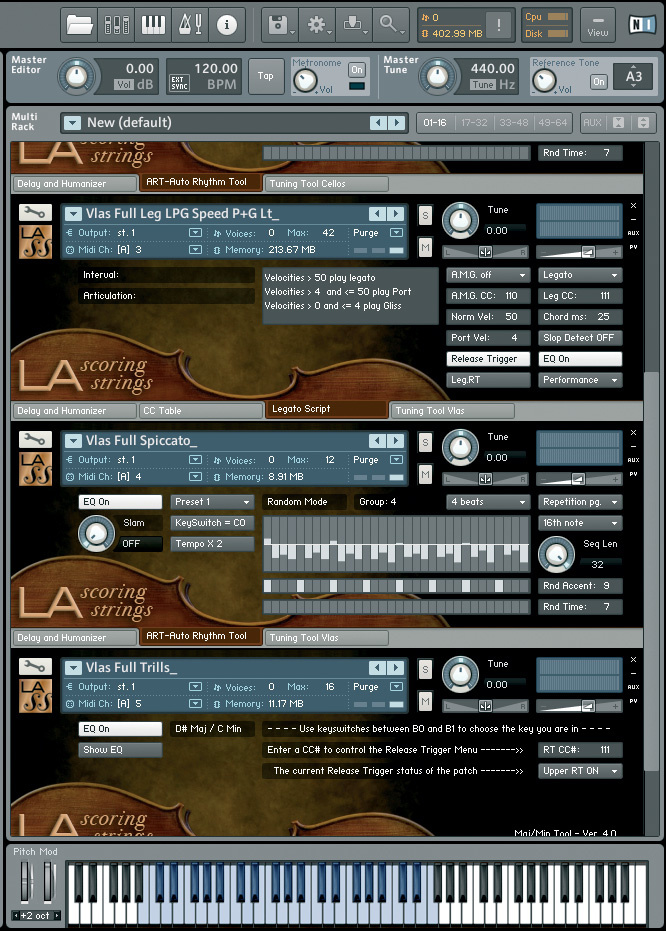Click the EXT SYNC tempo icon
This screenshot has height=931, width=666.
(x=179, y=83)
